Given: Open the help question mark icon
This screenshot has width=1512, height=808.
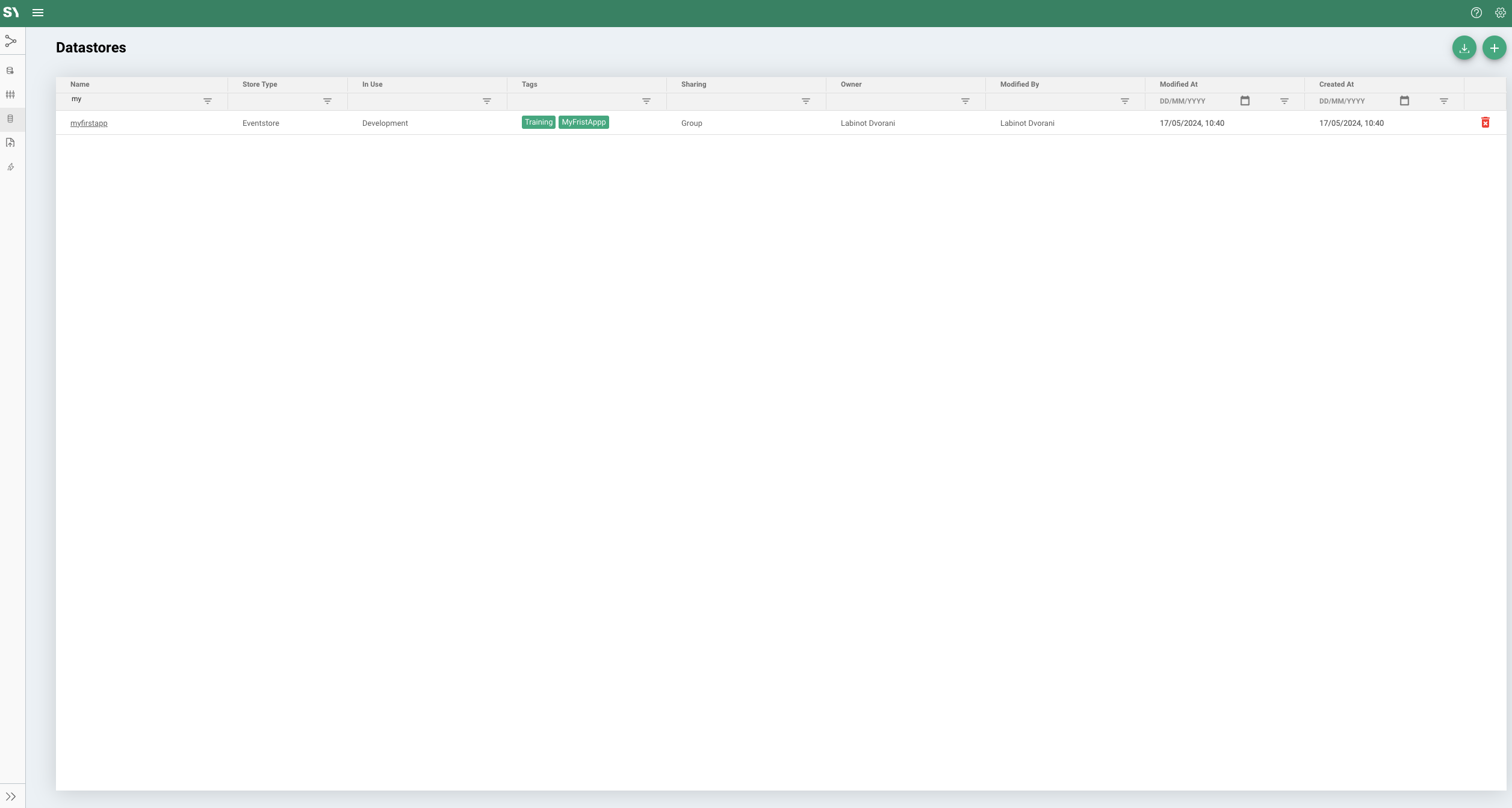Looking at the screenshot, I should coord(1476,12).
